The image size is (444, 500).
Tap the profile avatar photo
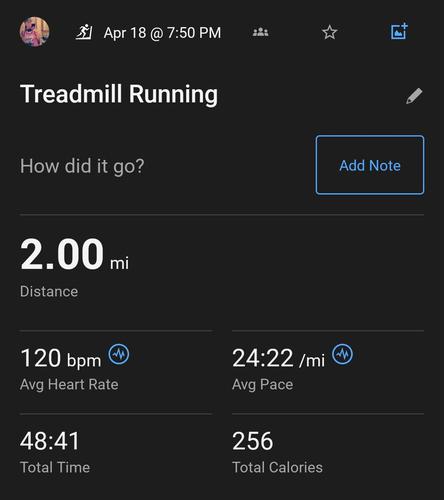tap(35, 32)
